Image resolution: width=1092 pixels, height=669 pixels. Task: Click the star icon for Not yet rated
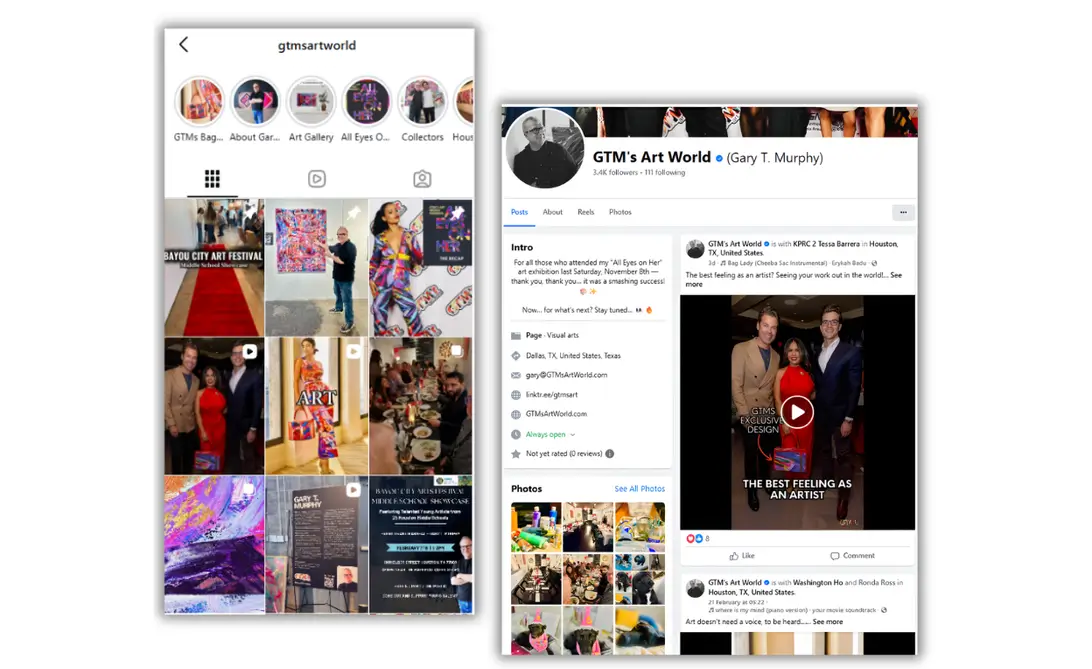516,454
